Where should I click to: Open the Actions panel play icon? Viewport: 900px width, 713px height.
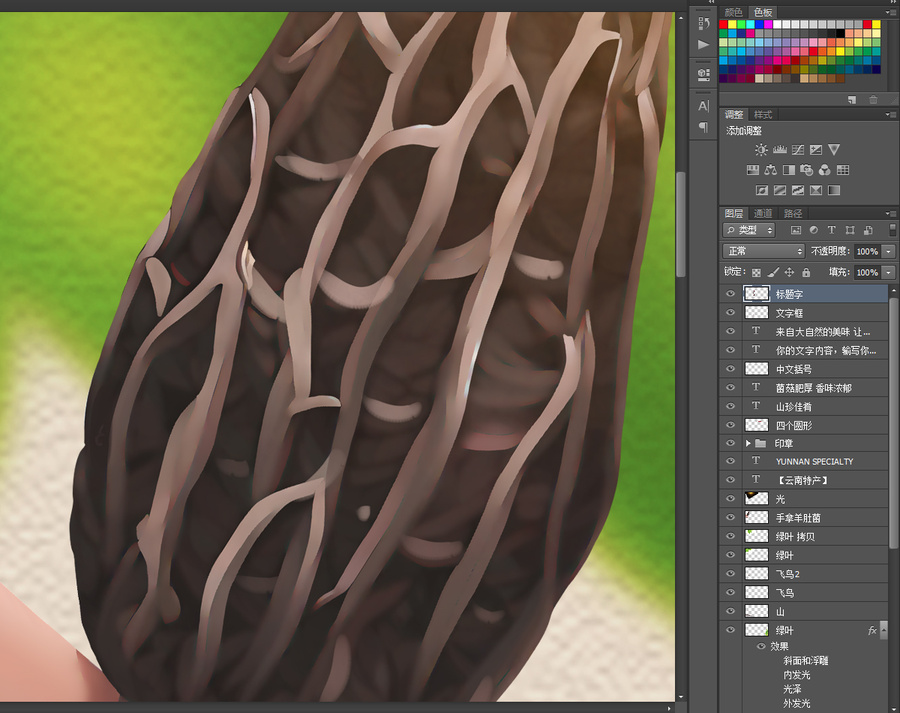[x=704, y=45]
